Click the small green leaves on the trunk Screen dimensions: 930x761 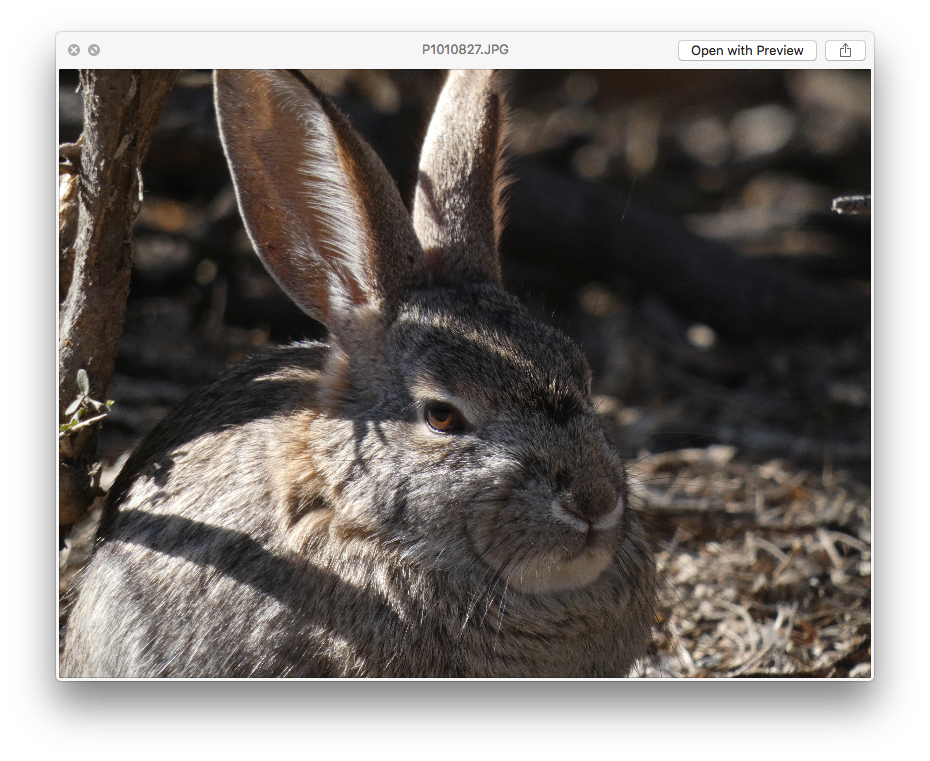(83, 402)
